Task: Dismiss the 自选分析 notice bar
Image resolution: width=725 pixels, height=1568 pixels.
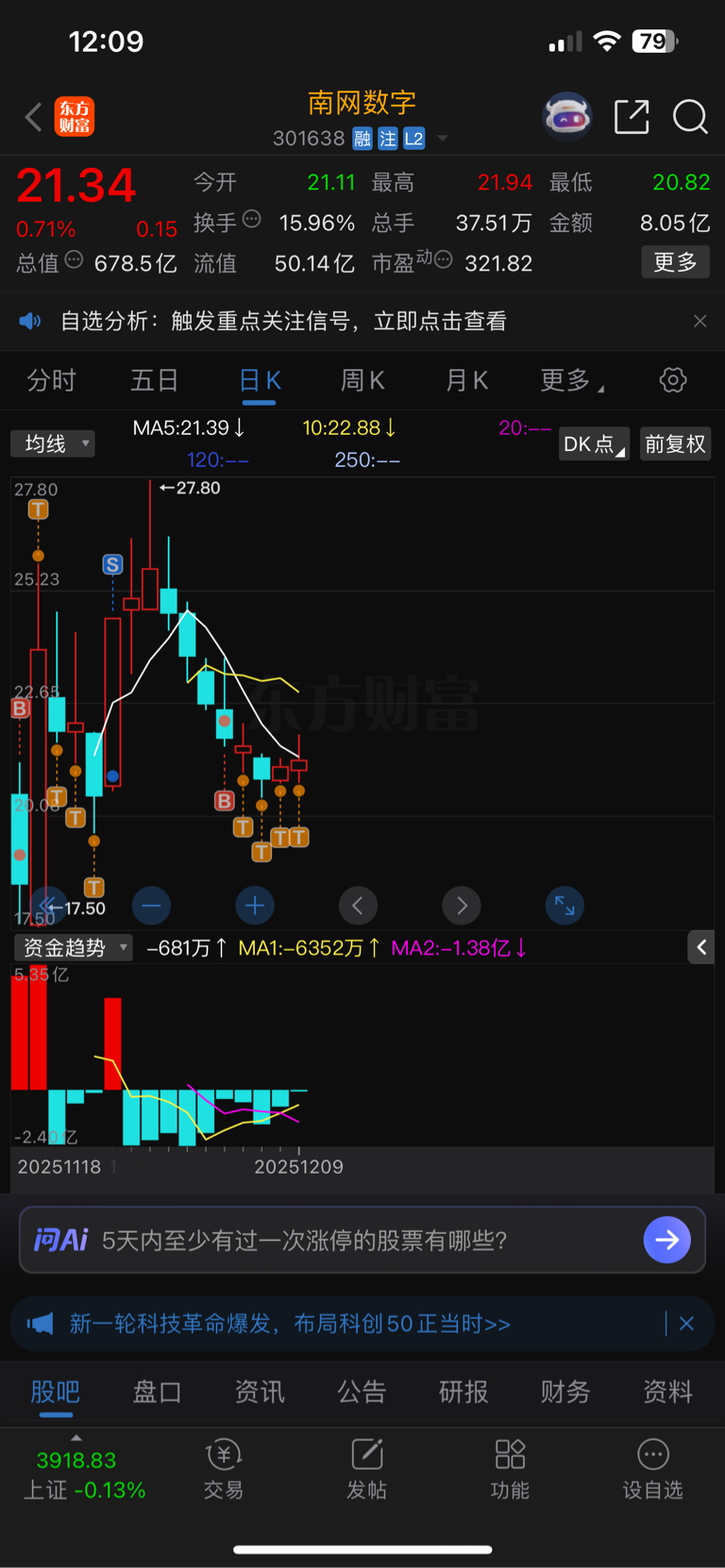Action: coord(700,321)
